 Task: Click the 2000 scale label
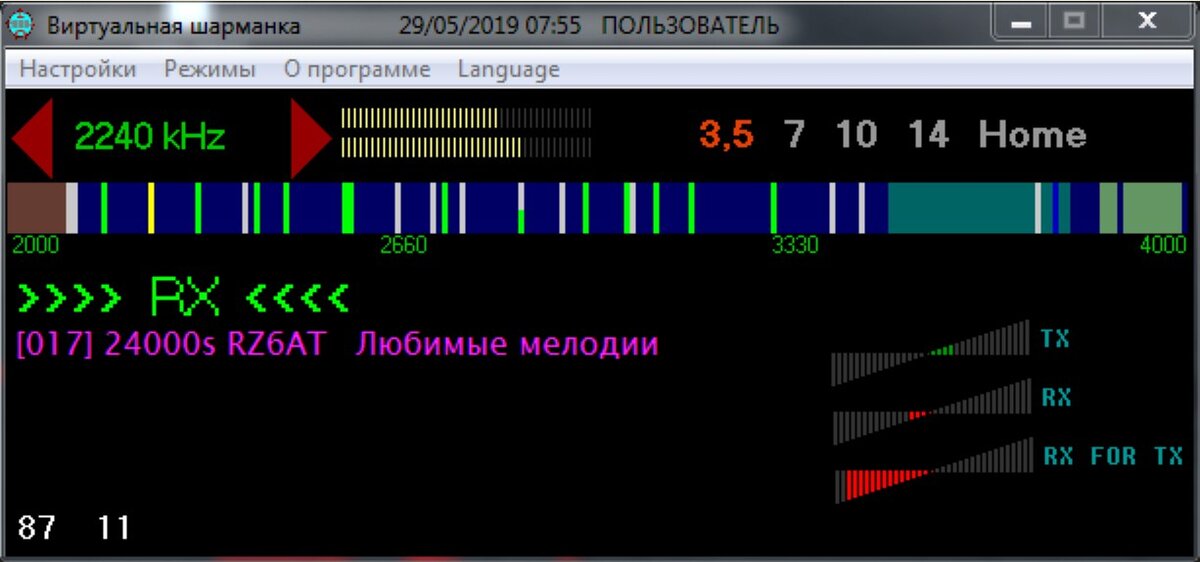(x=35, y=246)
